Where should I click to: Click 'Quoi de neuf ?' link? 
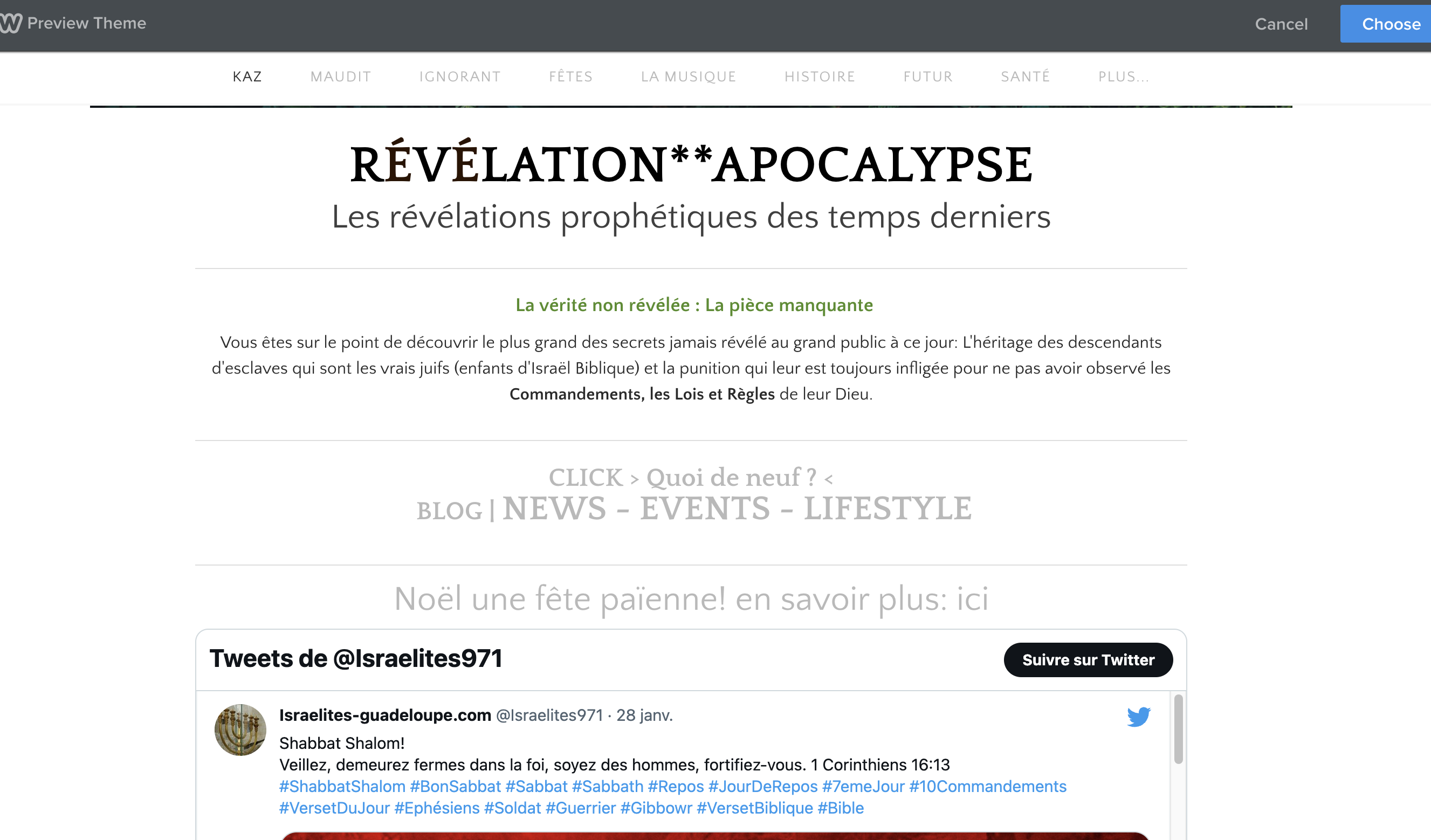pyautogui.click(x=731, y=478)
